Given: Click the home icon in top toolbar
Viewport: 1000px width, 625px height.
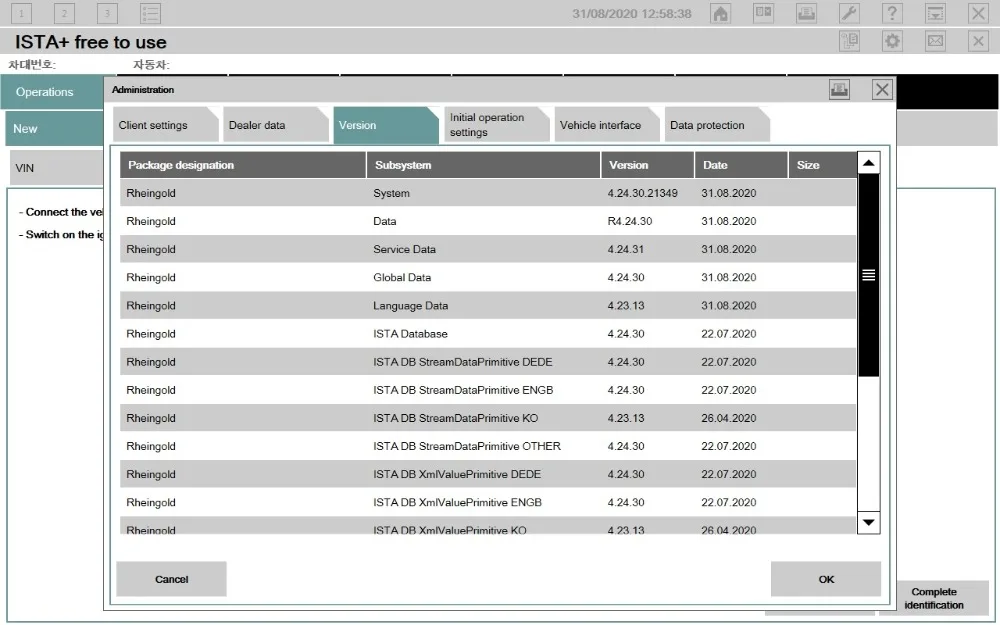Looking at the screenshot, I should (x=720, y=14).
